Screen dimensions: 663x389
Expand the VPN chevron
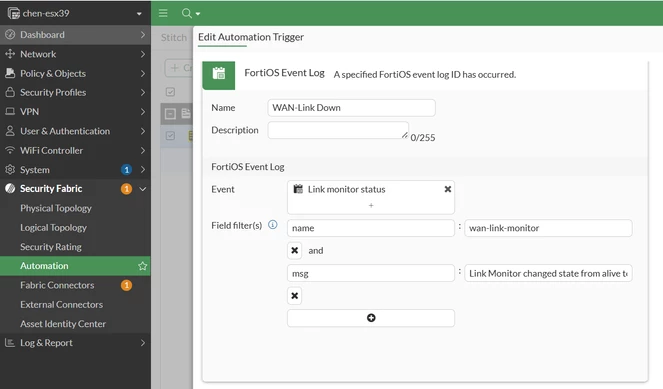click(x=142, y=112)
